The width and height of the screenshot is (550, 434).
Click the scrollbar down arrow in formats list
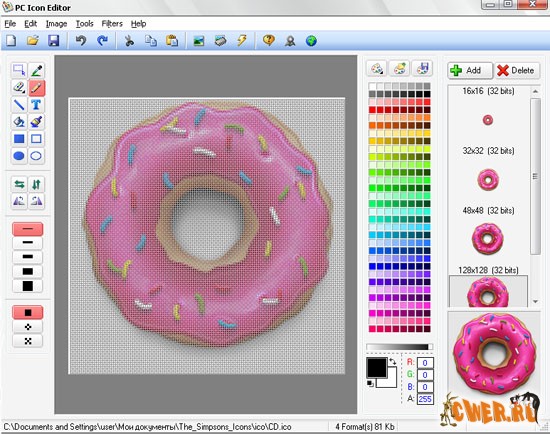(x=535, y=301)
